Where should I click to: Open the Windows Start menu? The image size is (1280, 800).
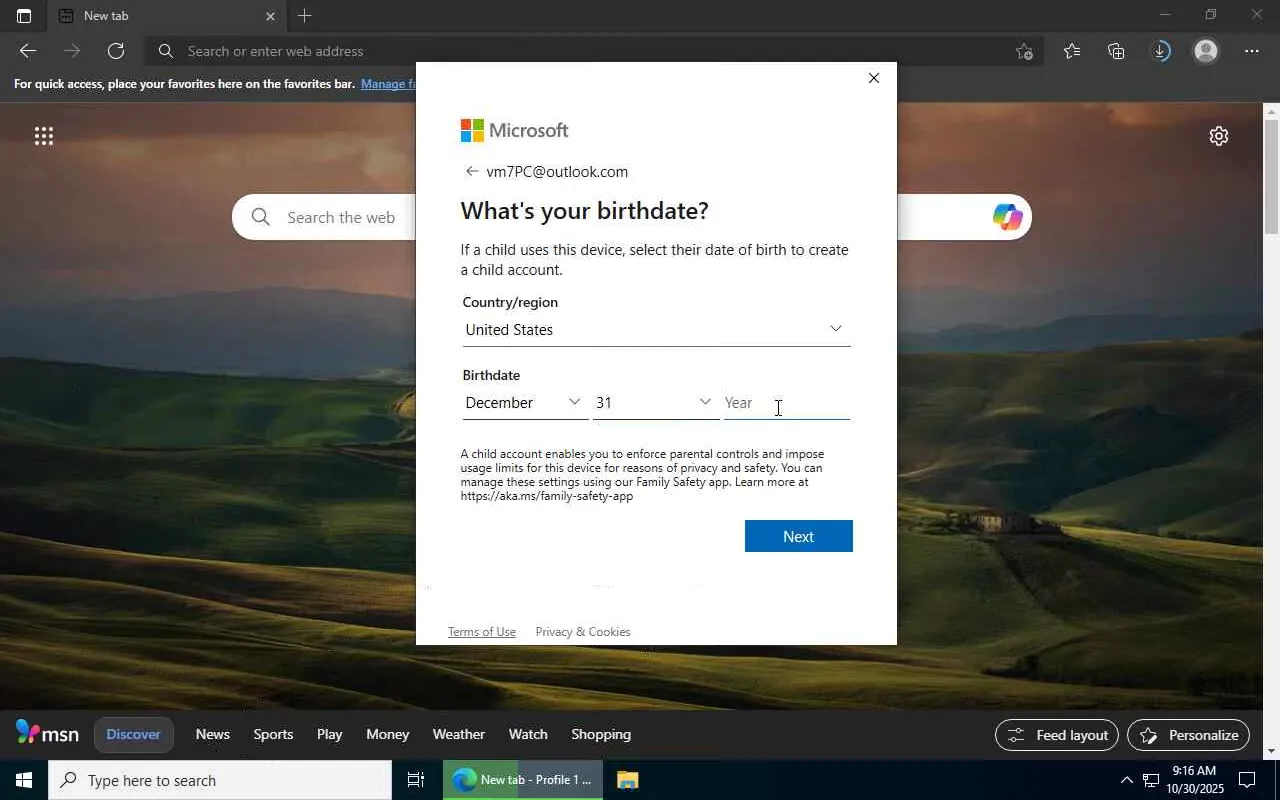tap(24, 780)
